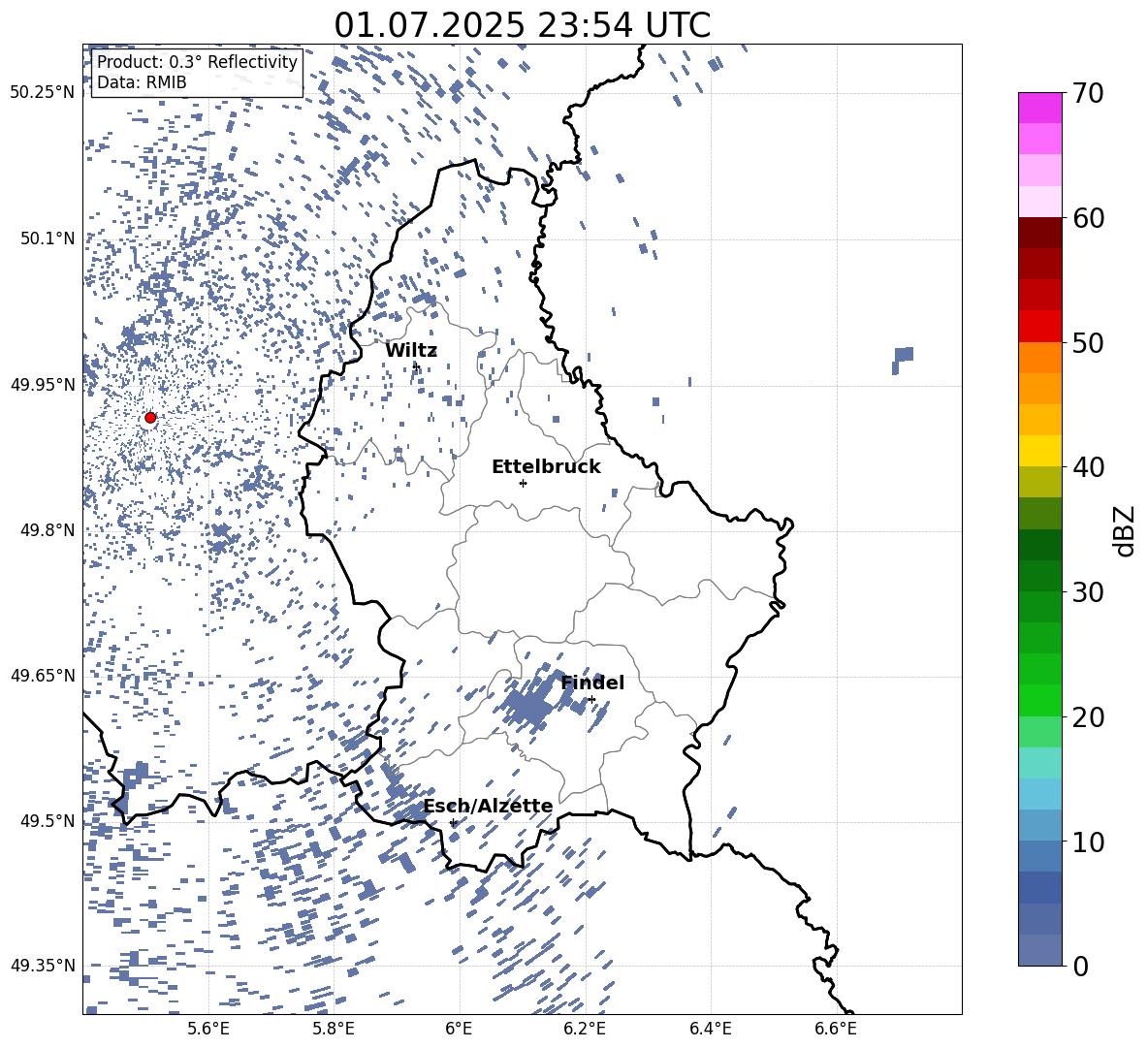Click the bright red colorbar segment above 50

(1039, 327)
